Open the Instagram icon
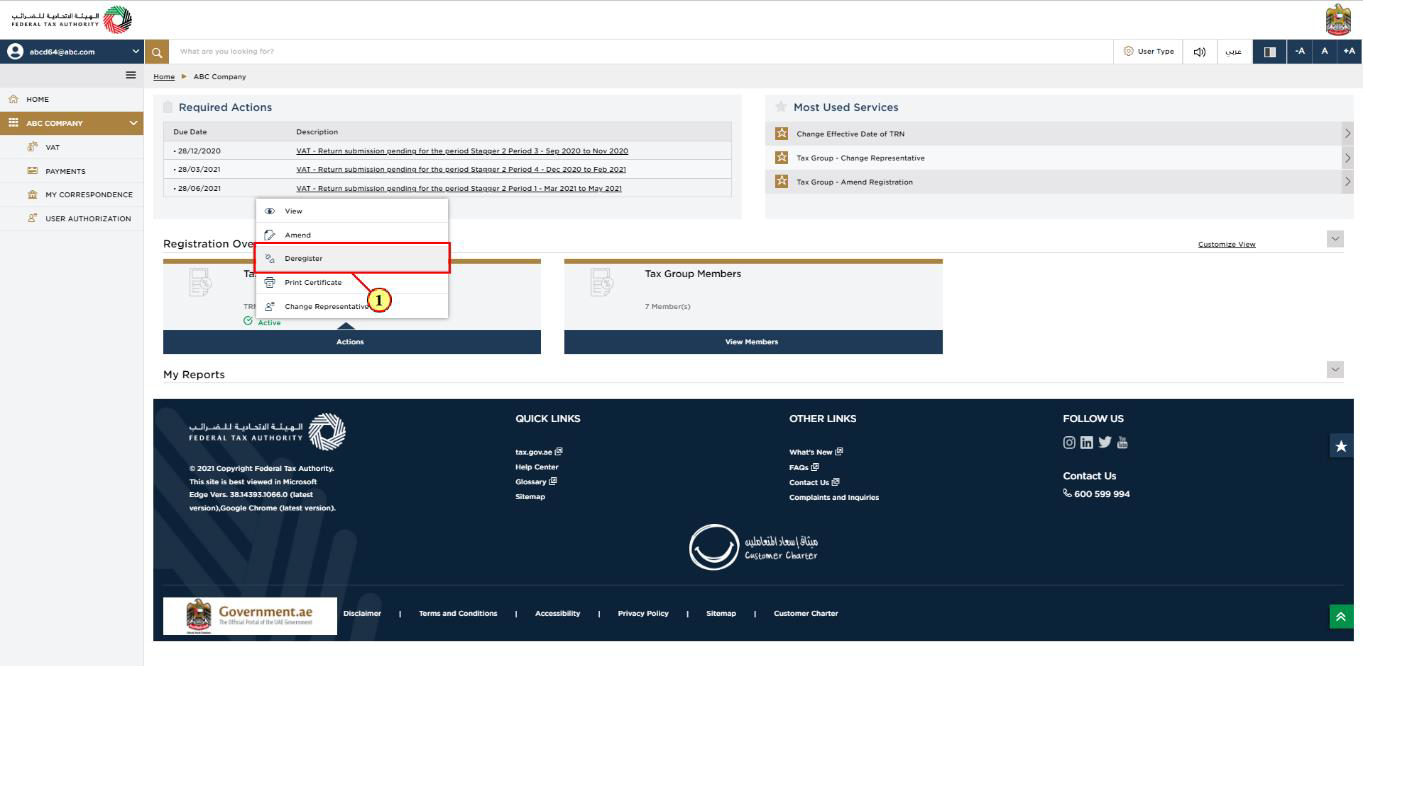Screen dimensions: 1414x801 (x=1069, y=442)
